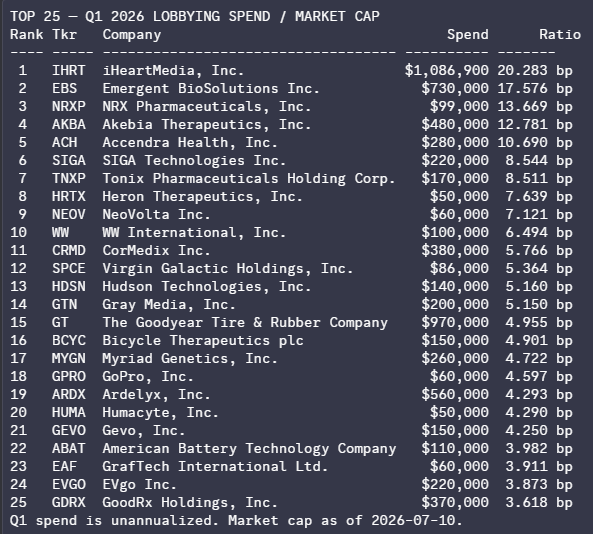Select ticker 'SPCE'

pyautogui.click(x=68, y=269)
